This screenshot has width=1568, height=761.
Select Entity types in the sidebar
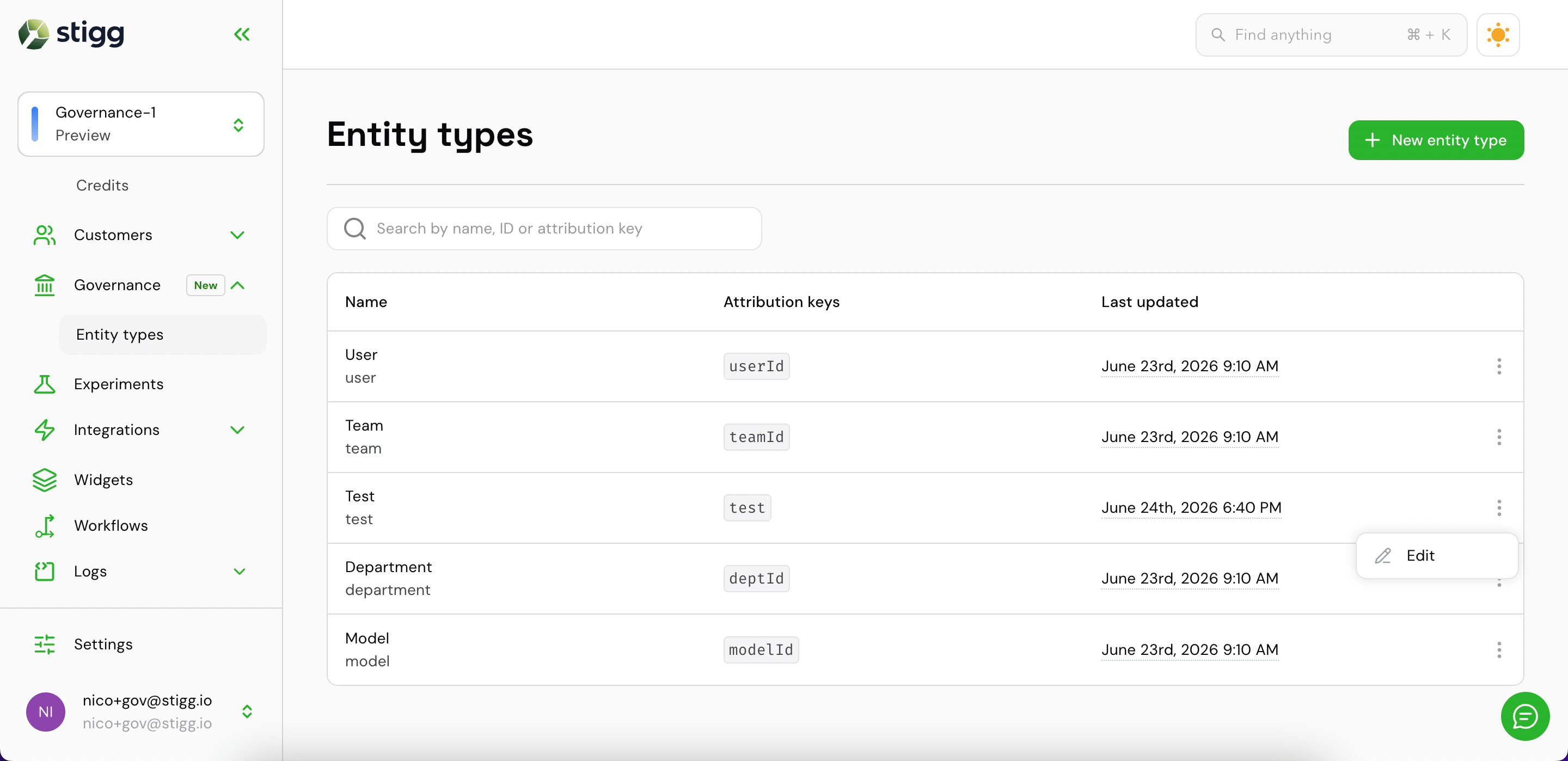point(163,334)
